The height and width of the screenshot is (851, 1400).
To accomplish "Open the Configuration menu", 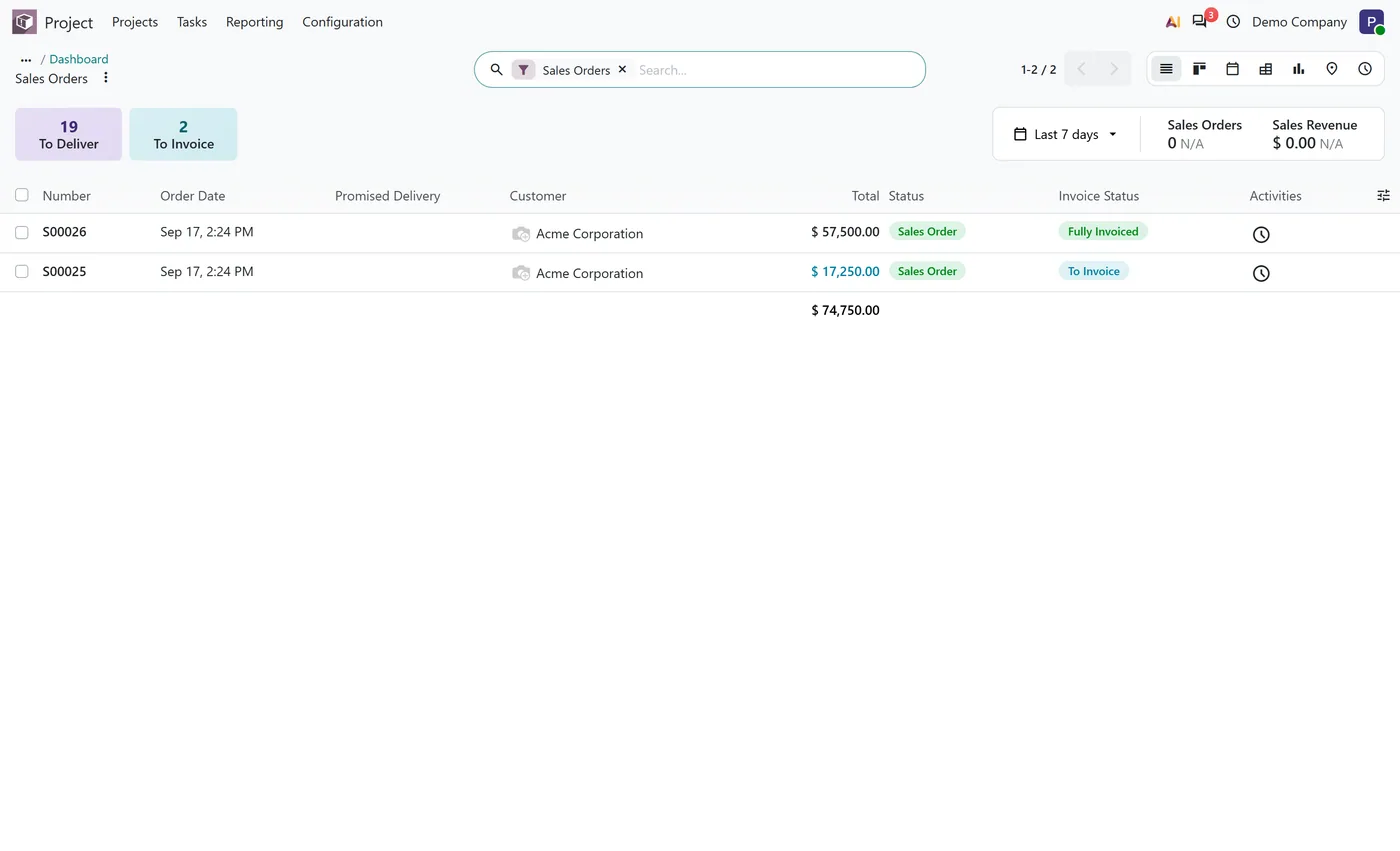I will (x=342, y=22).
